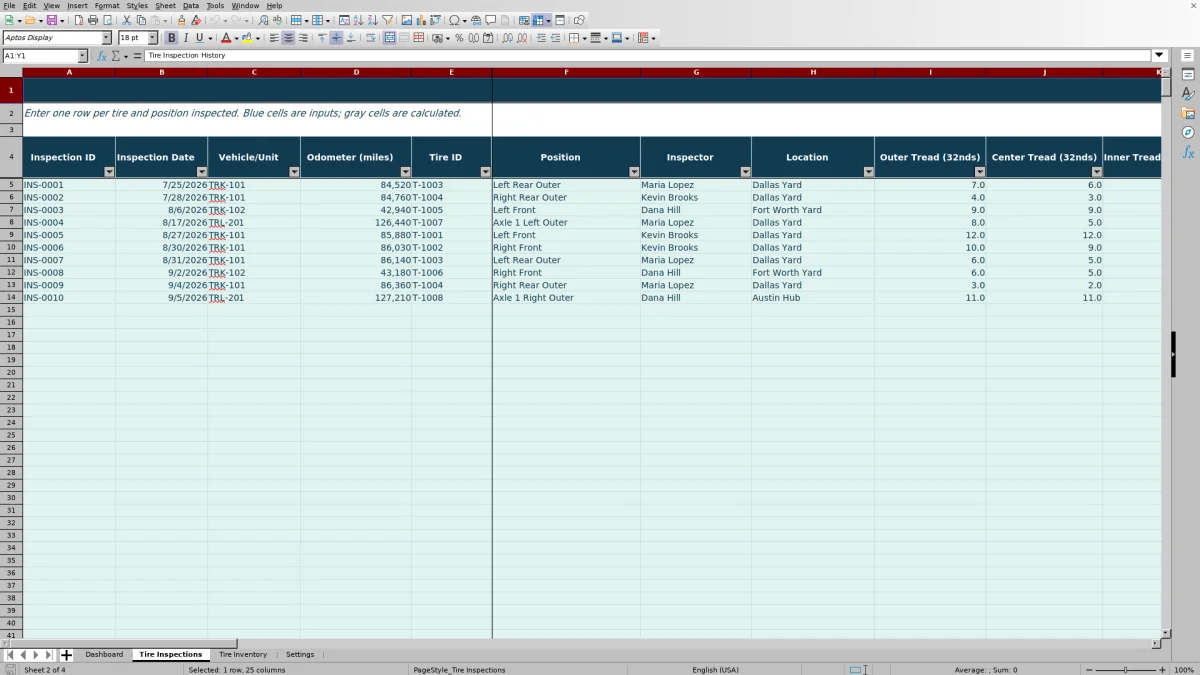Image resolution: width=1200 pixels, height=675 pixels.
Task: Insert special character omega icon
Action: (455, 20)
